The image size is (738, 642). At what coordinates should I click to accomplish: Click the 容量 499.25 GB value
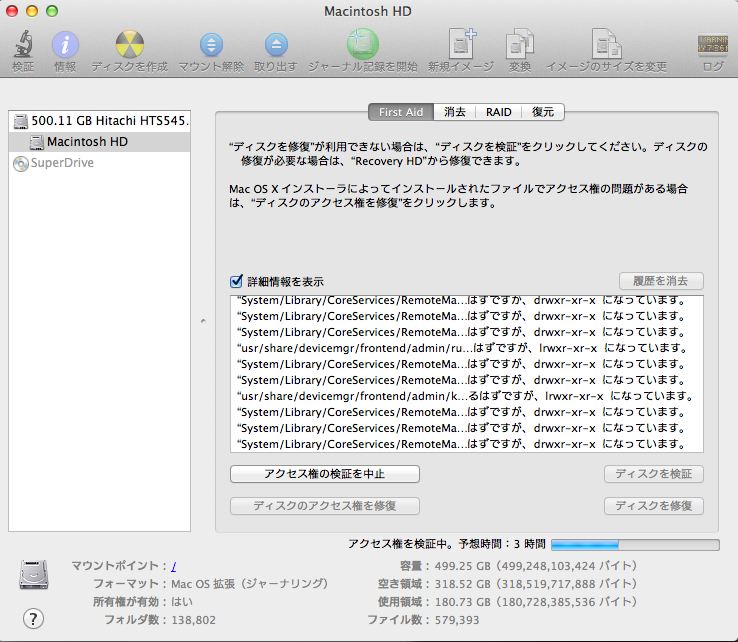[x=536, y=565]
